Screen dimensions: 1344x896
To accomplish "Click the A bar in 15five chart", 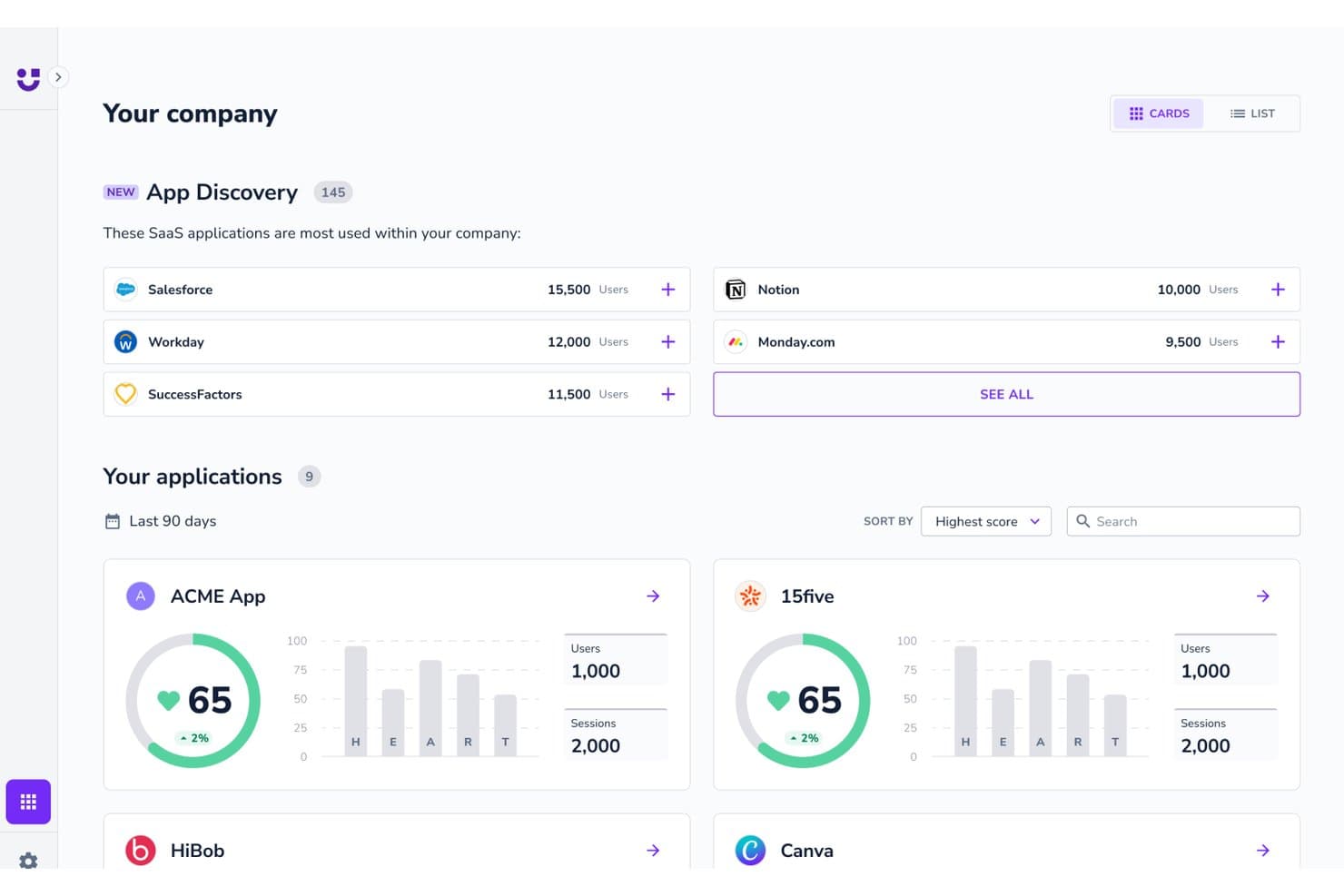I will coord(1041,707).
